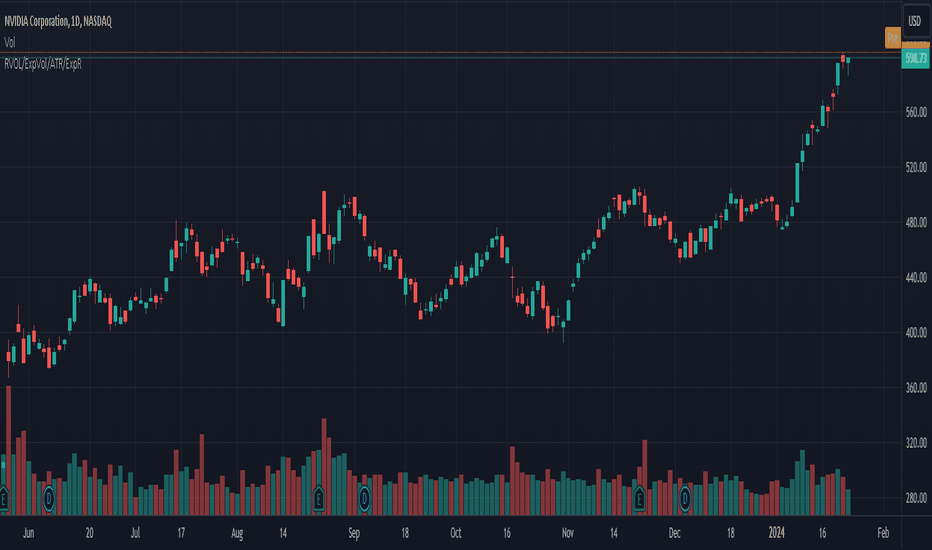This screenshot has width=932, height=550.
Task: Click the NVIDIA Corporation symbol title
Action: tap(58, 21)
